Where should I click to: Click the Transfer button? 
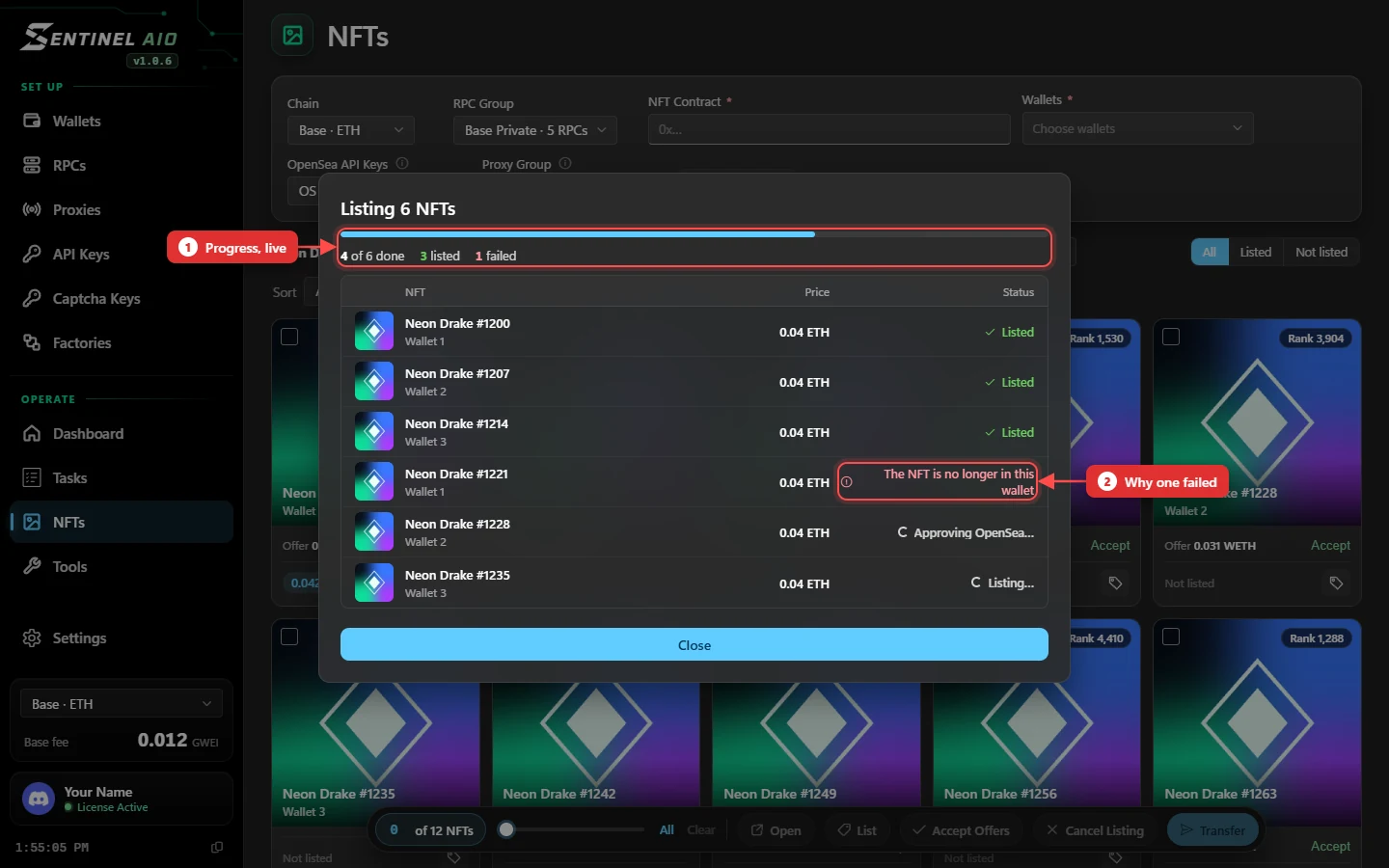pyautogui.click(x=1212, y=830)
